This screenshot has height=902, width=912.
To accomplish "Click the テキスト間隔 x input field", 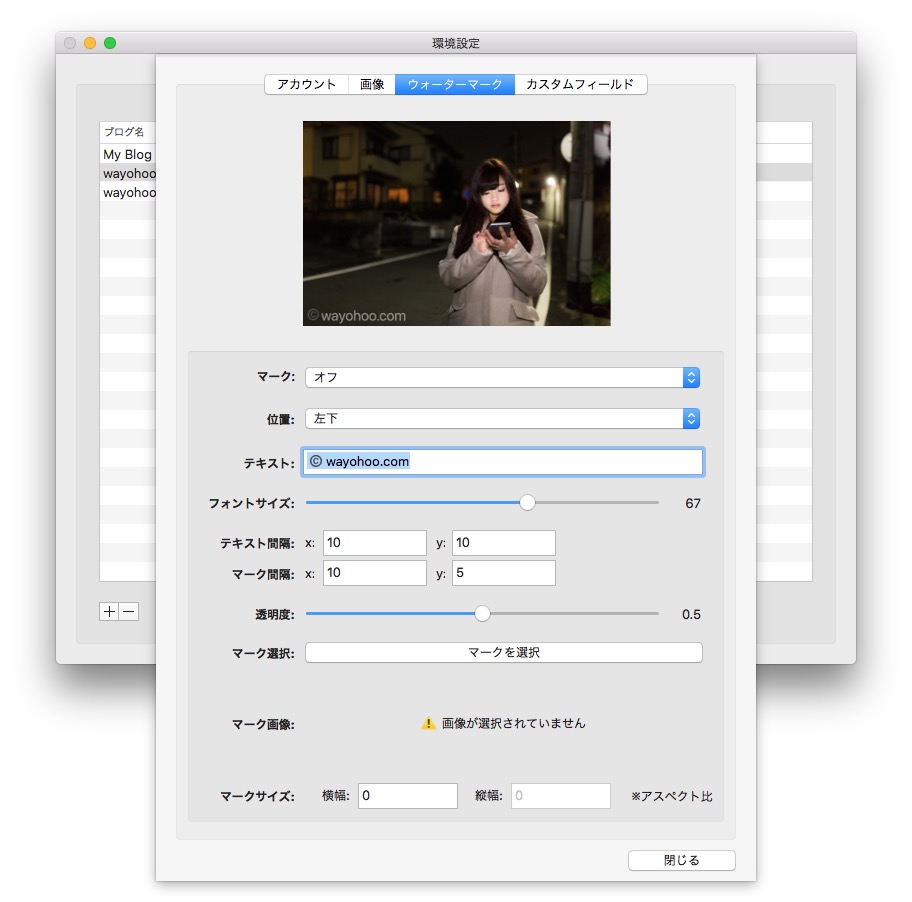I will [x=375, y=543].
